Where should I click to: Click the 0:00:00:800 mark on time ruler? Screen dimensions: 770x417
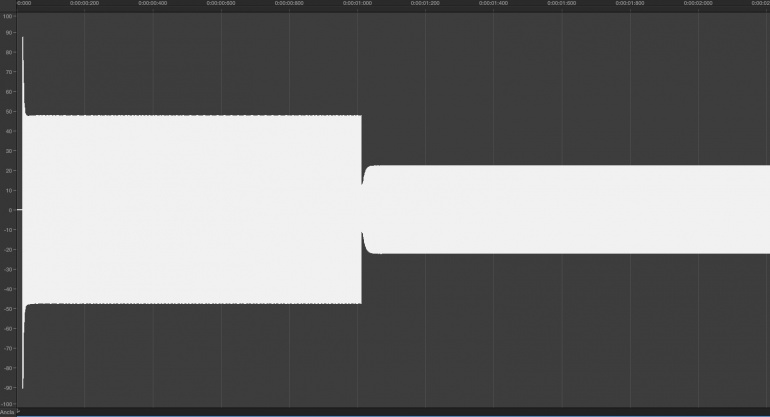289,3
